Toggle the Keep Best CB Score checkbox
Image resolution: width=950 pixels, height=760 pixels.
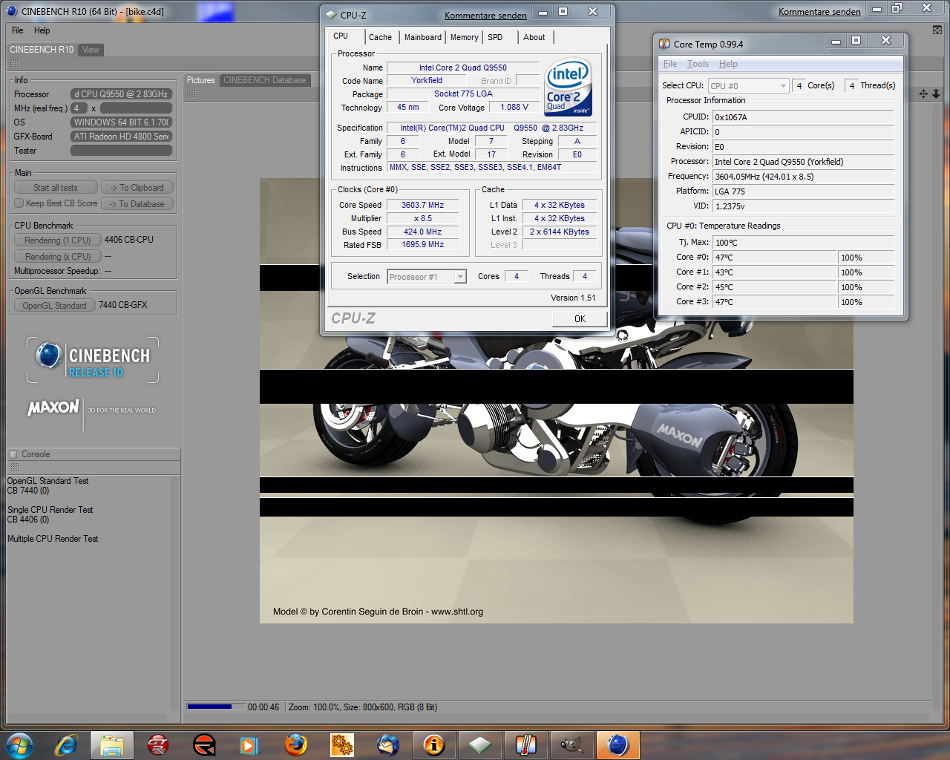pos(19,203)
